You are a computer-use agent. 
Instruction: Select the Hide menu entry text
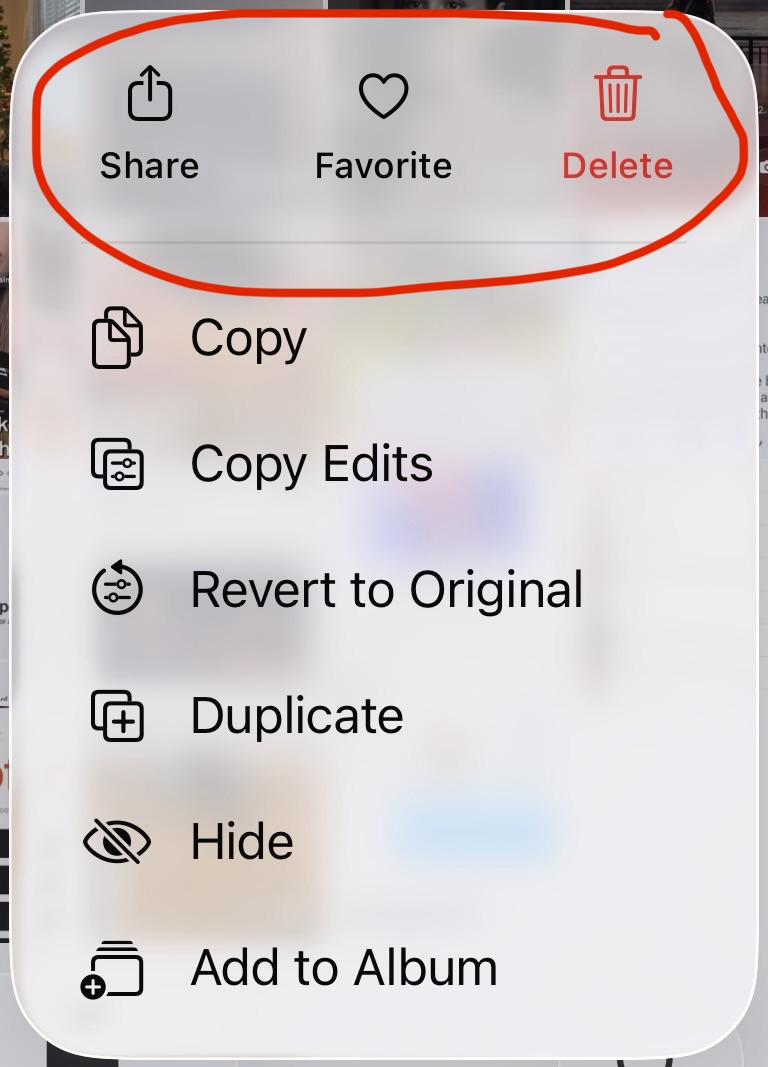[x=242, y=842]
